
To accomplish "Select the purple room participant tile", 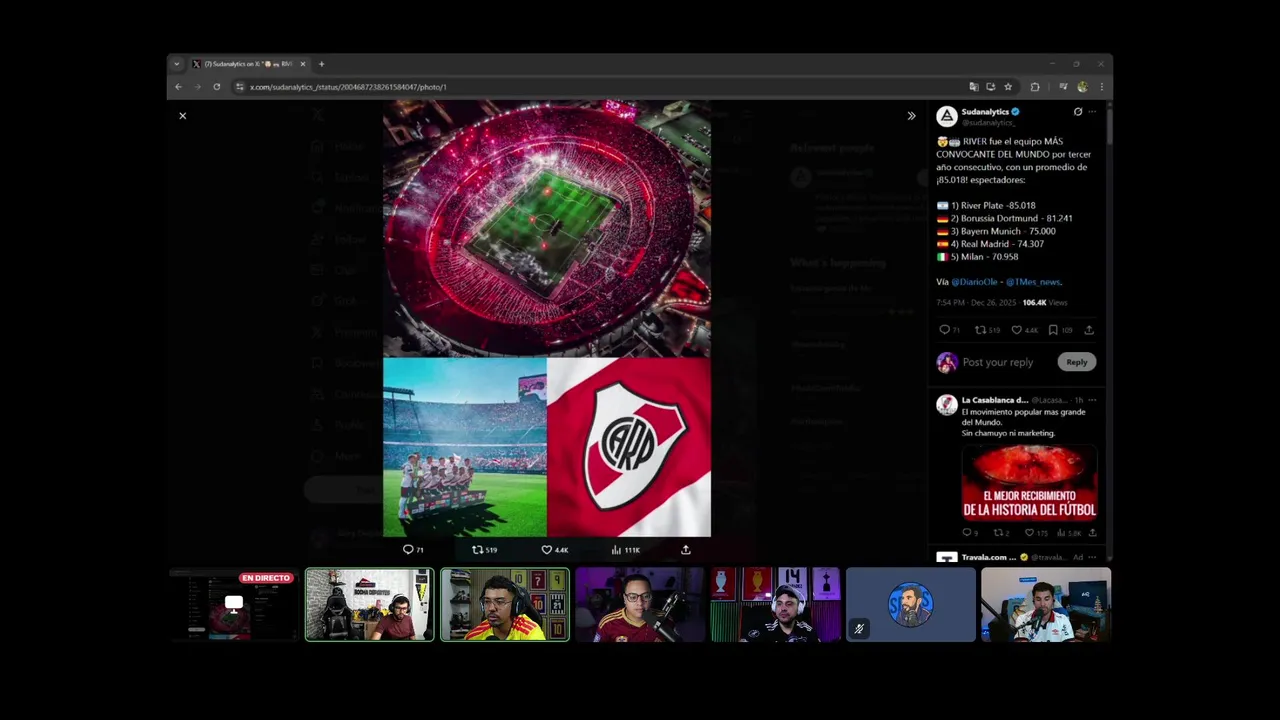I will pyautogui.click(x=640, y=605).
